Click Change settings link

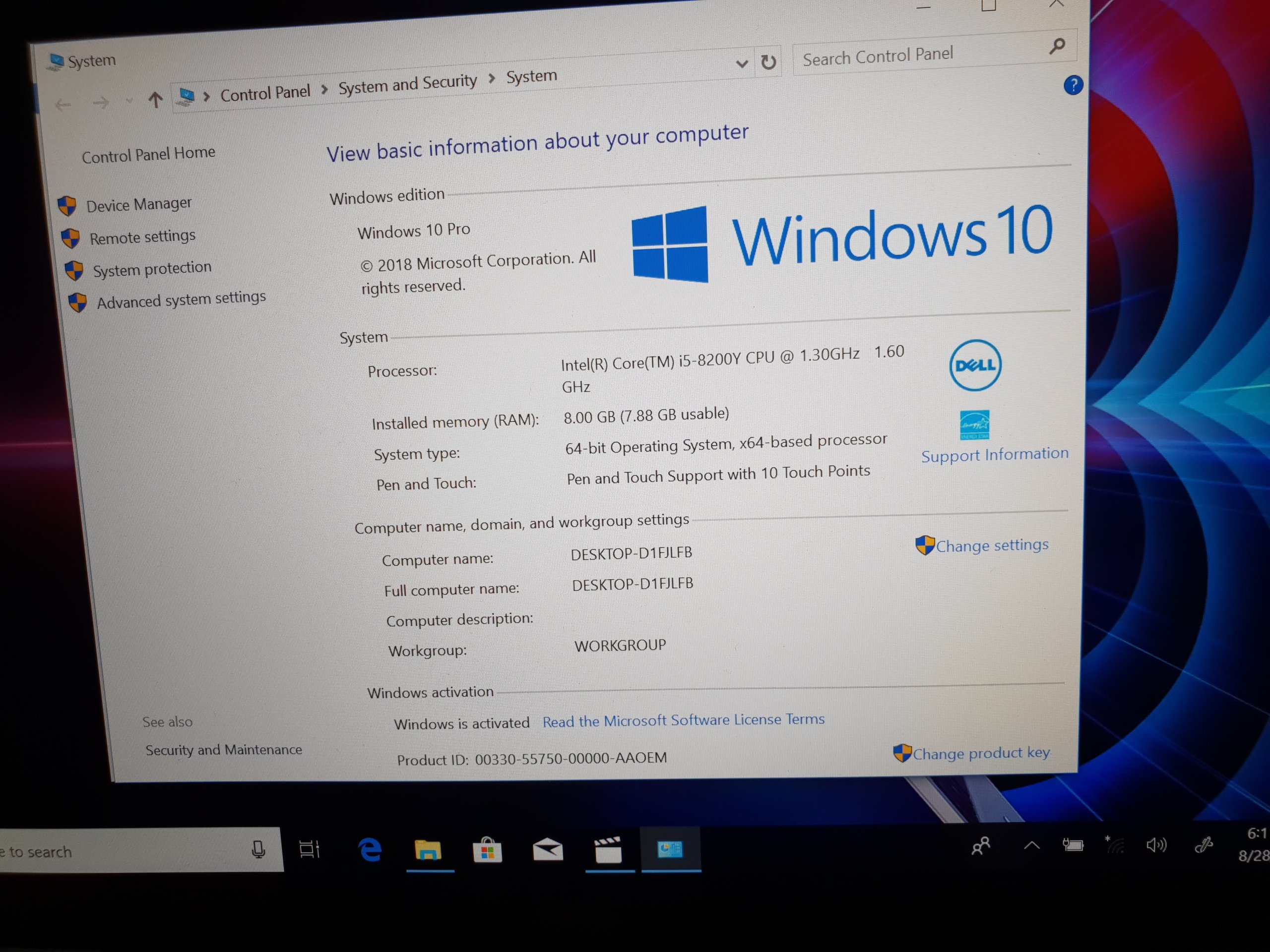[x=992, y=545]
